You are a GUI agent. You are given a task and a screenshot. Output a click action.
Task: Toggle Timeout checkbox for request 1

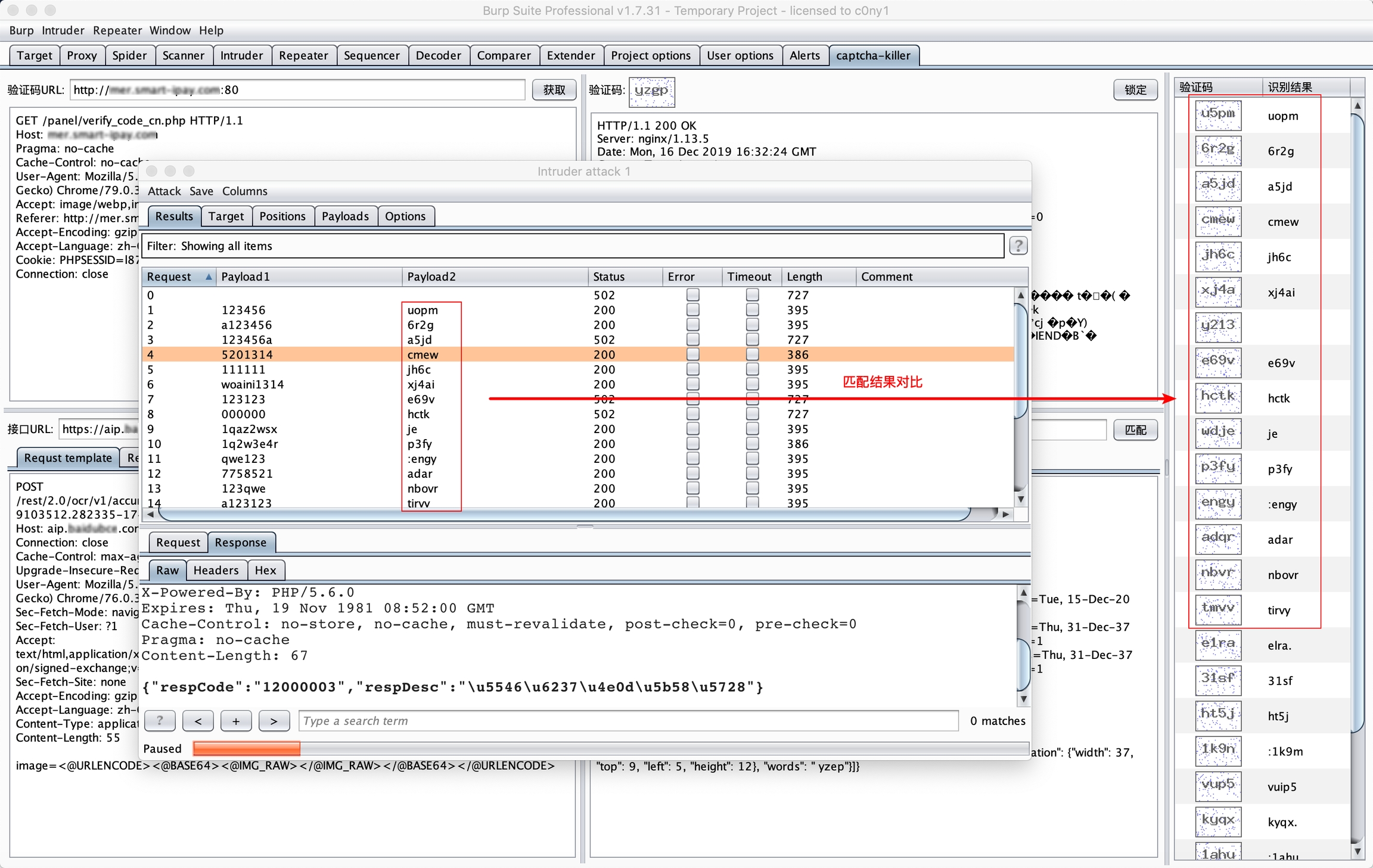[x=752, y=310]
